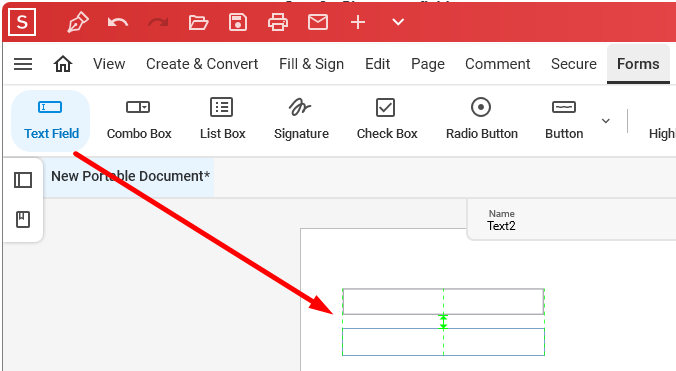Print the document using the printer icon
The height and width of the screenshot is (371, 676).
tap(278, 22)
